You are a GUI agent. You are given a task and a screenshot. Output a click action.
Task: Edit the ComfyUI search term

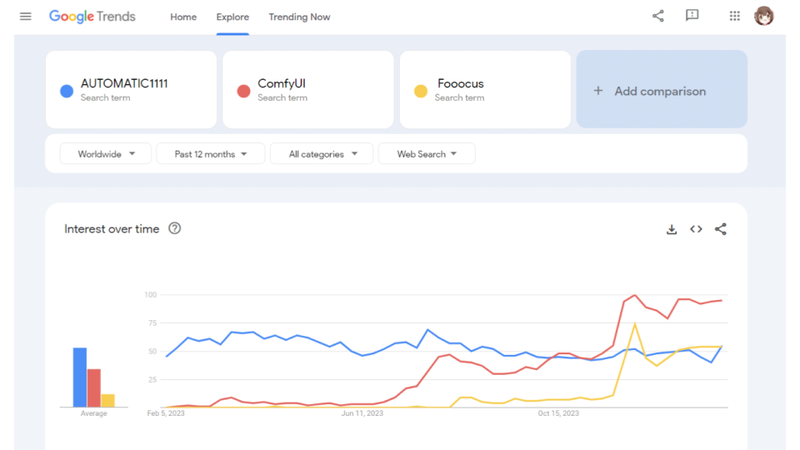point(308,89)
